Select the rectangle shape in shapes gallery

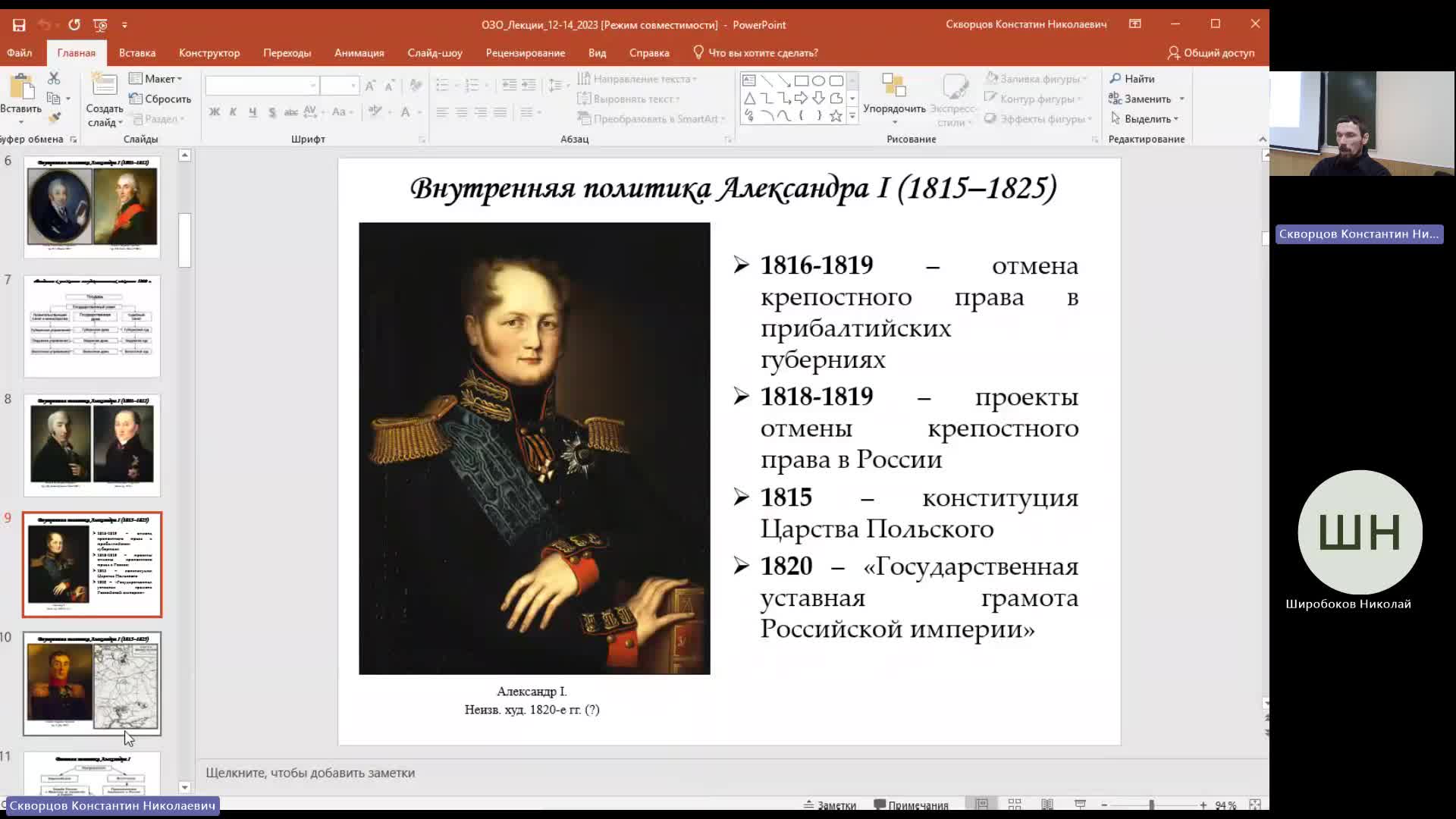point(802,80)
